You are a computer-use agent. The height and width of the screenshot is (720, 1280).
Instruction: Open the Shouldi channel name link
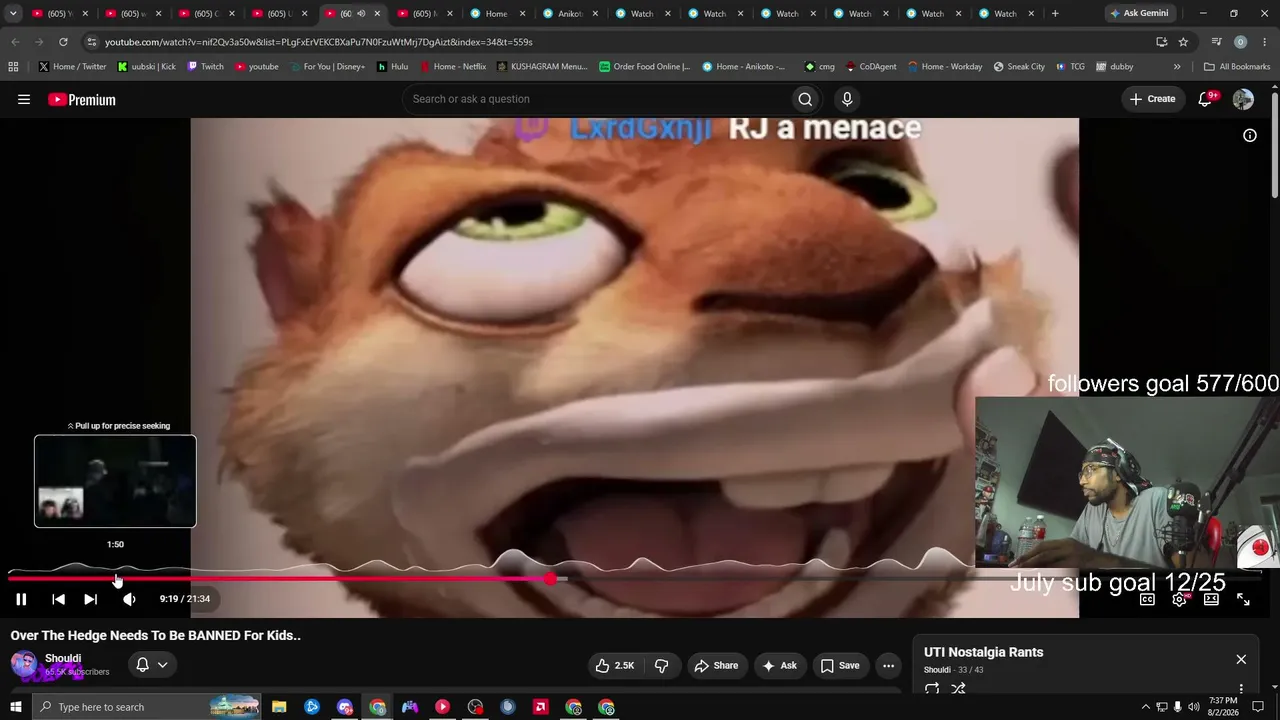[63, 658]
